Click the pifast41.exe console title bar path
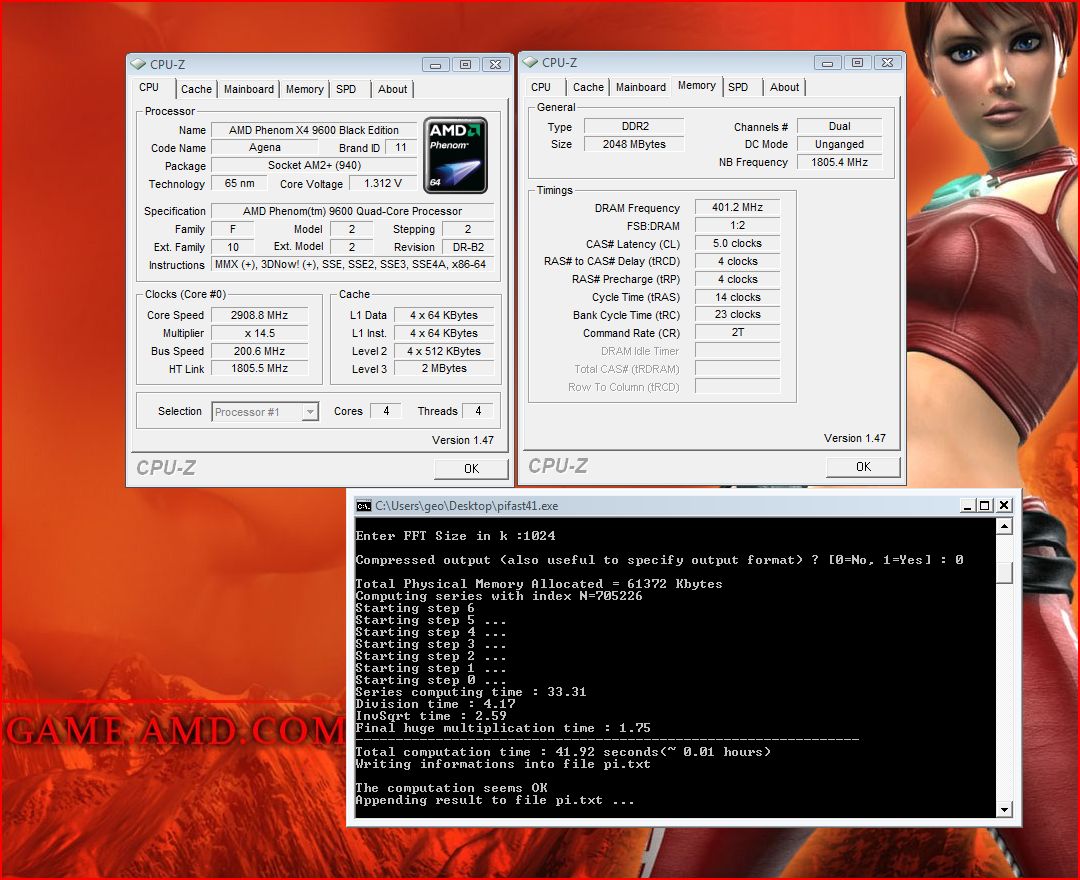This screenshot has width=1080, height=880. 466,506
